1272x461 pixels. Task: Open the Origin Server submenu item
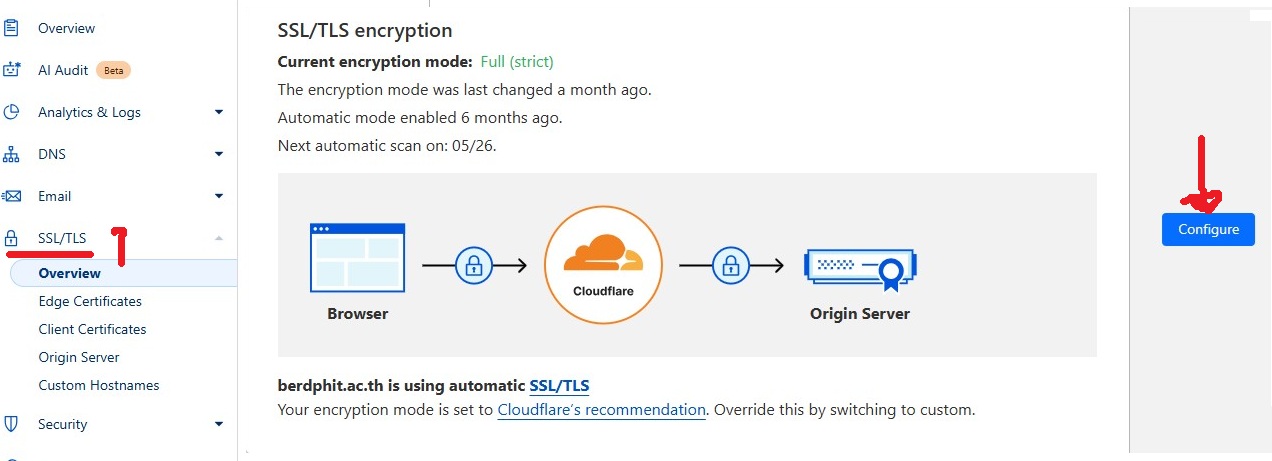point(79,357)
